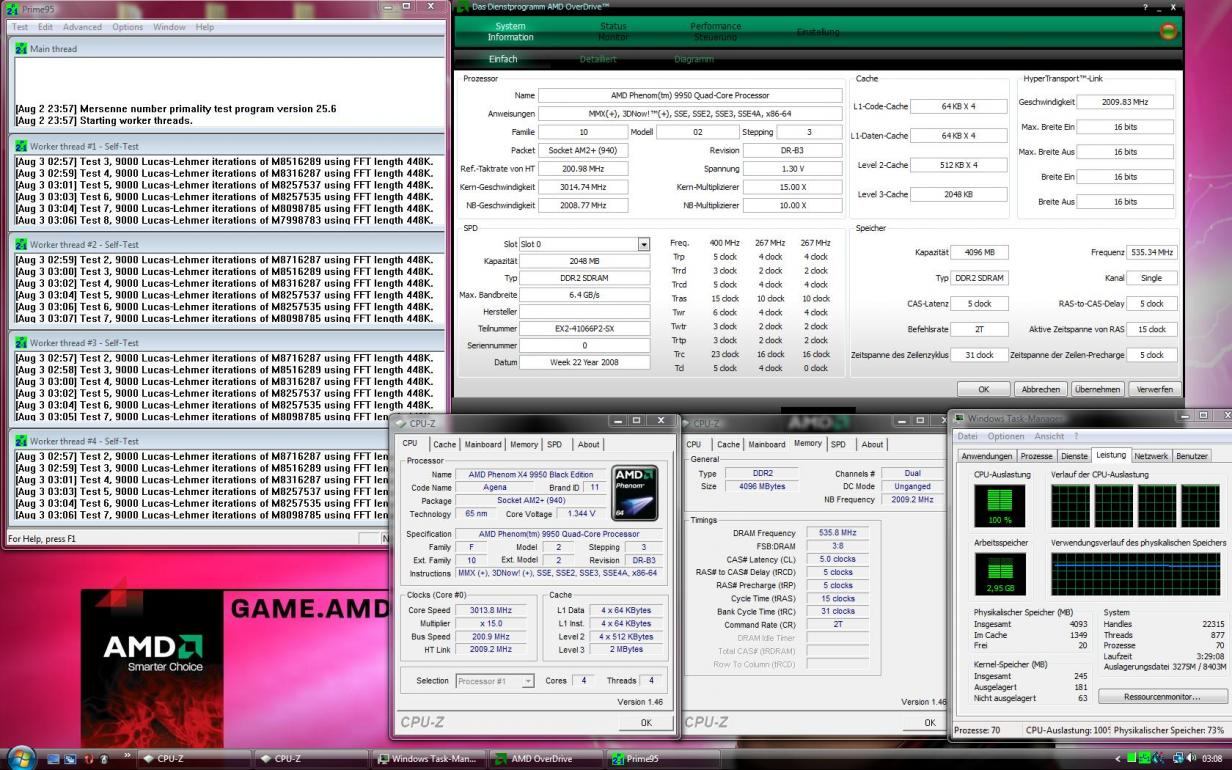Switch to the Prozesse tab in Task Manager

point(1036,456)
